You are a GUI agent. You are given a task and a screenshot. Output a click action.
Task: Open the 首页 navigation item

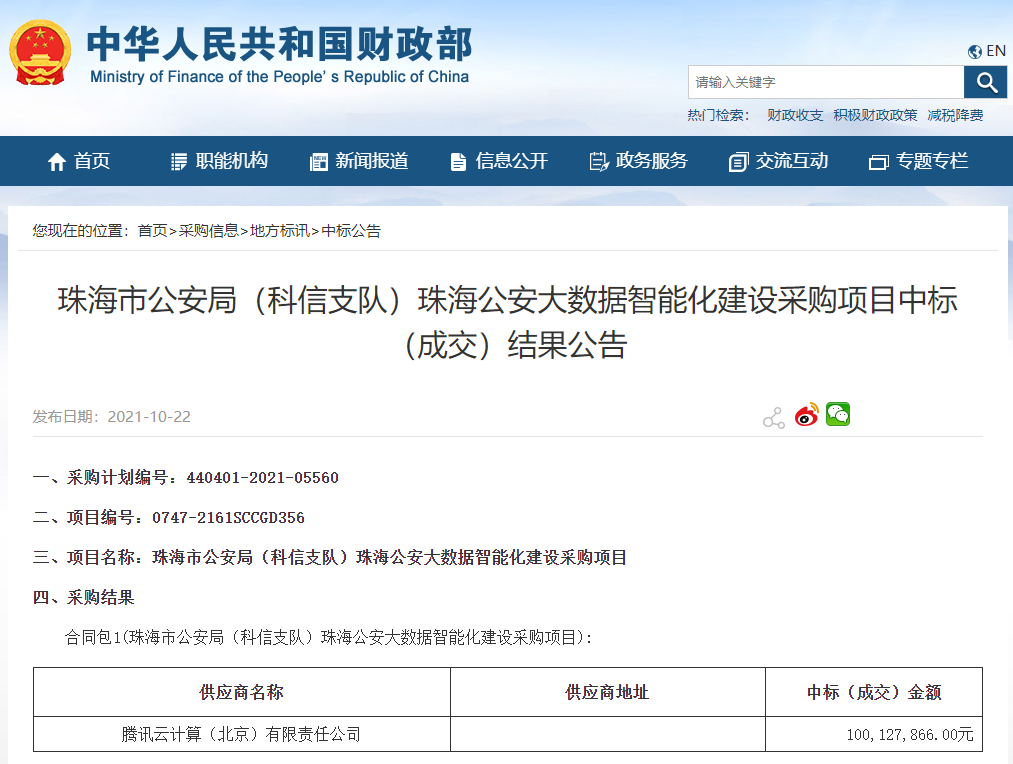pyautogui.click(x=92, y=161)
